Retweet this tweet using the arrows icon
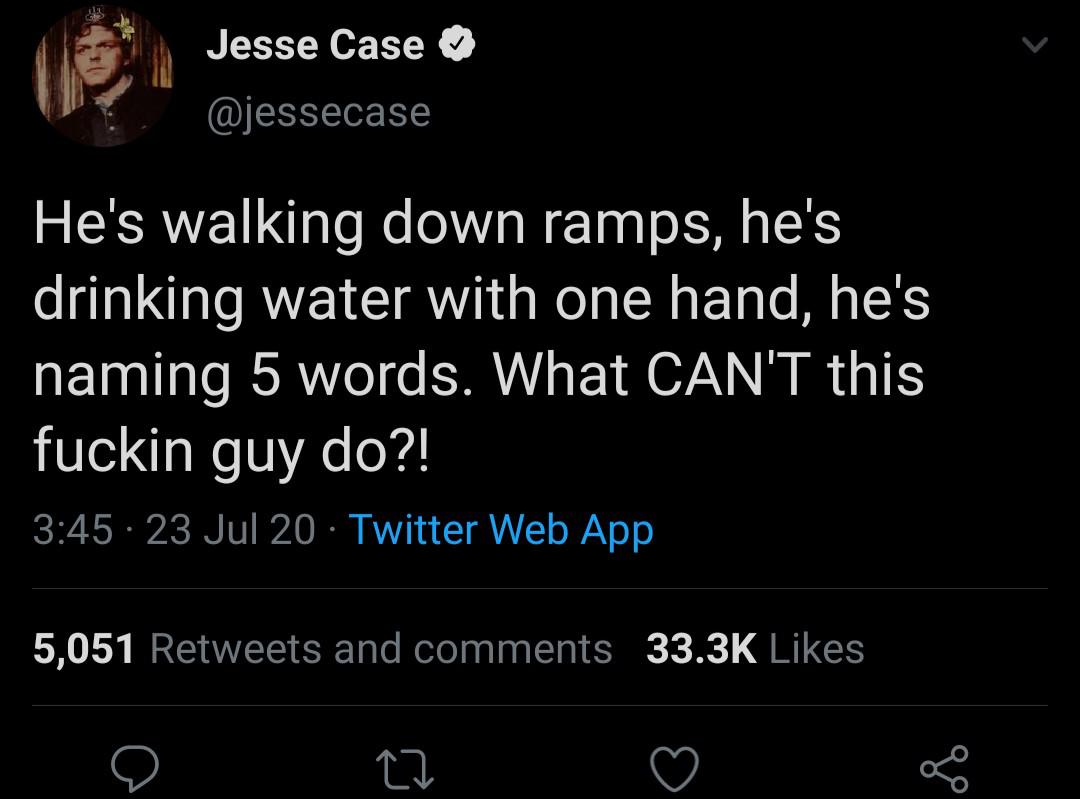This screenshot has width=1080, height=799. 407,768
